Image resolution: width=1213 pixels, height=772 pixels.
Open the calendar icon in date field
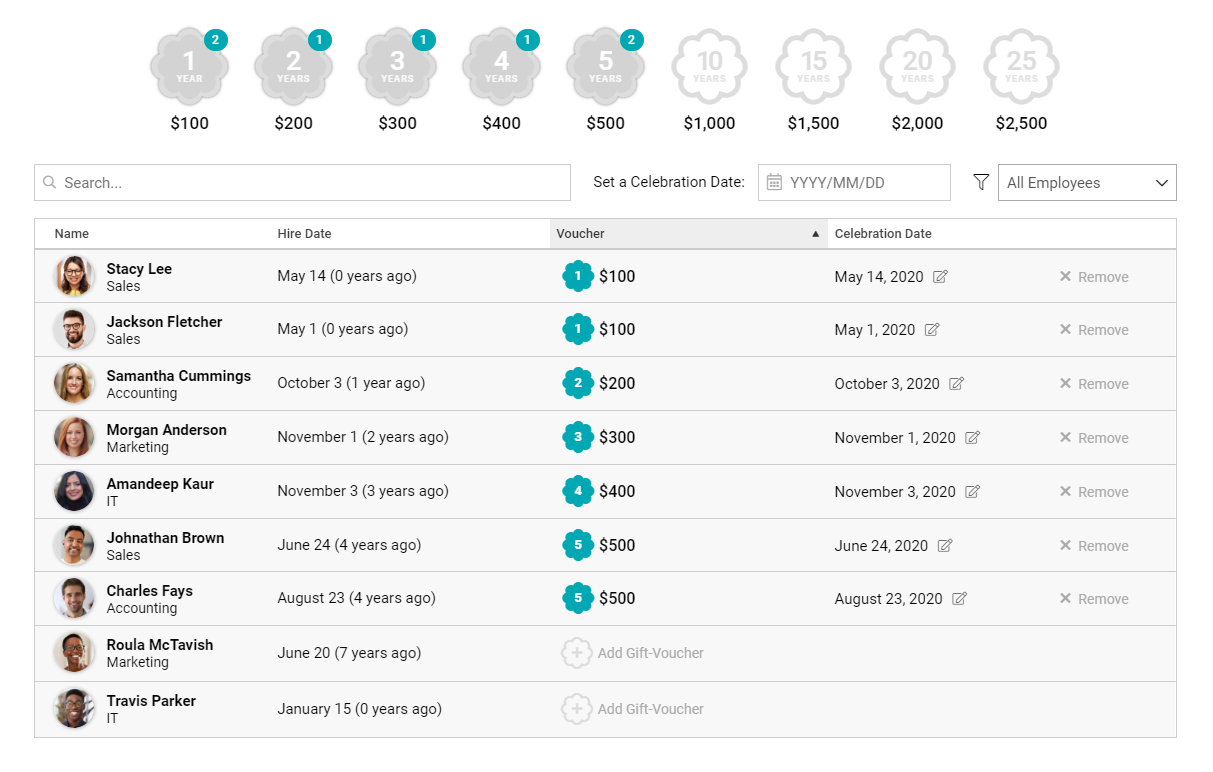(x=774, y=183)
